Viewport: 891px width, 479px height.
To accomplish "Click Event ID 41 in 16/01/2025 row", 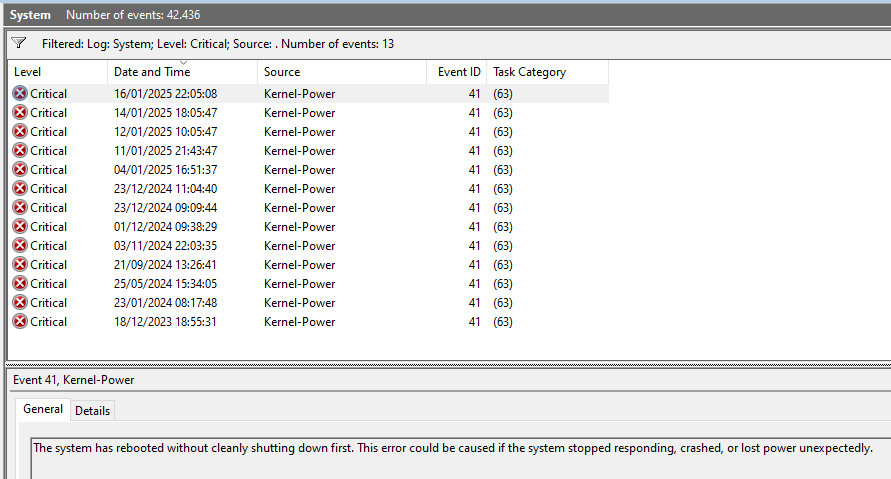I will (474, 93).
